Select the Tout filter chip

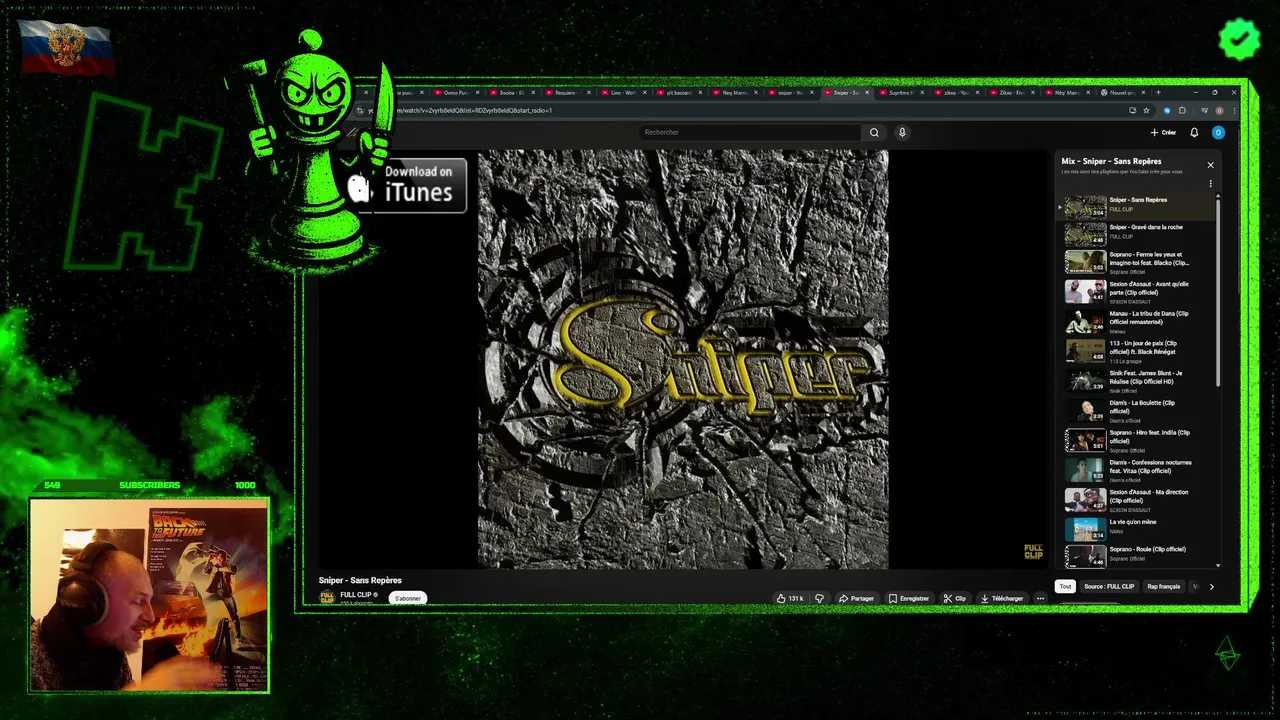(1065, 586)
